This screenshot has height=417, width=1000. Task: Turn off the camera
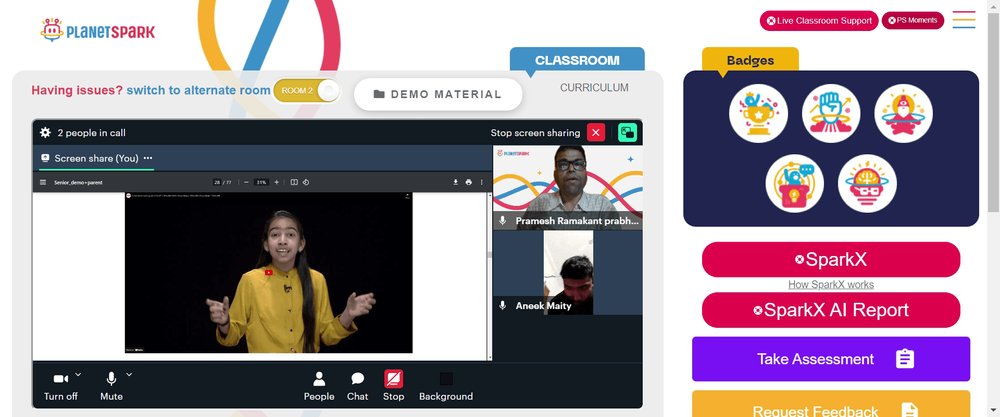(x=61, y=386)
